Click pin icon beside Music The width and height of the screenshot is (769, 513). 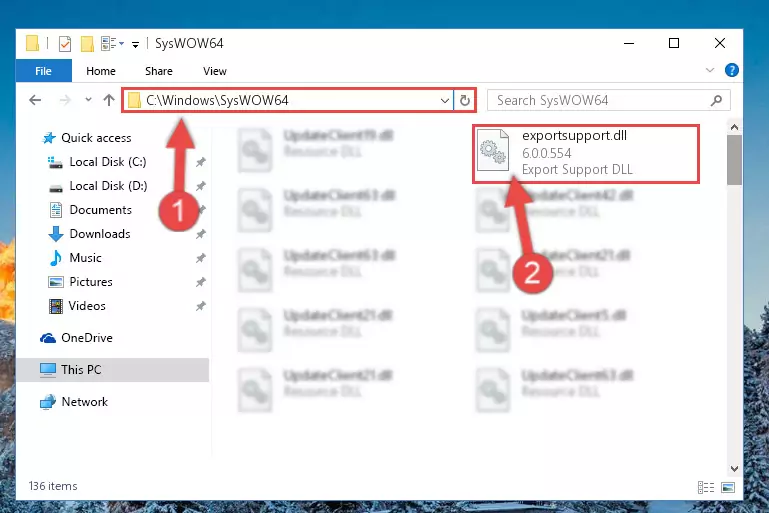(x=201, y=258)
